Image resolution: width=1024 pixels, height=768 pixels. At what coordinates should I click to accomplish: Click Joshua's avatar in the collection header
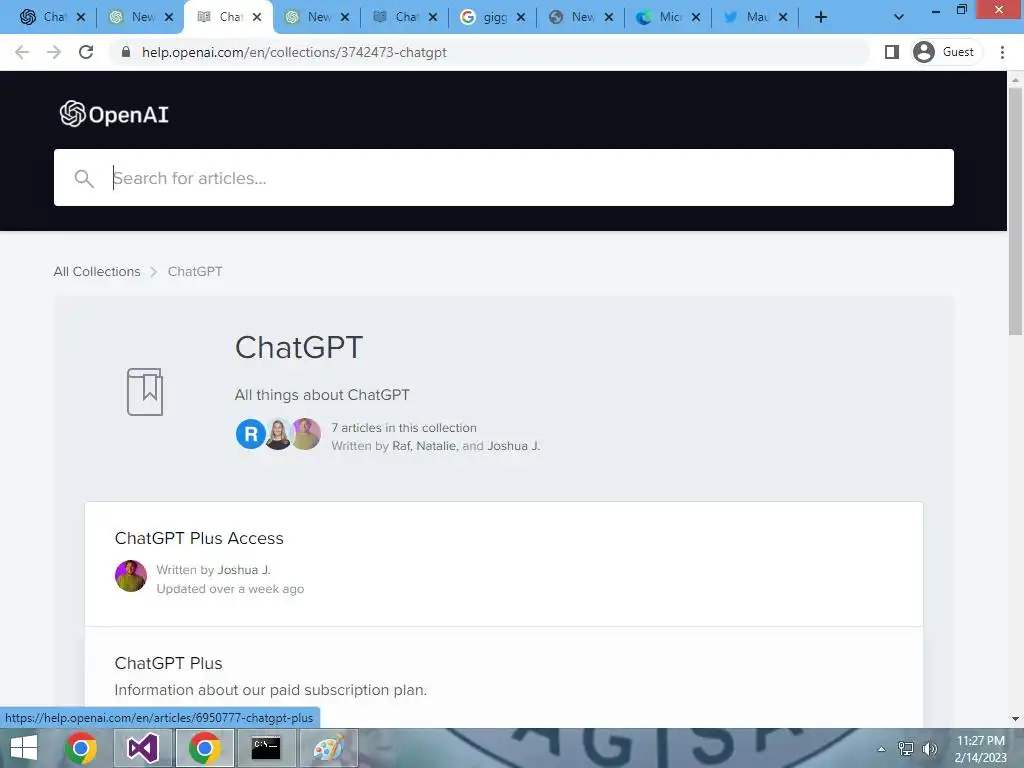(306, 434)
